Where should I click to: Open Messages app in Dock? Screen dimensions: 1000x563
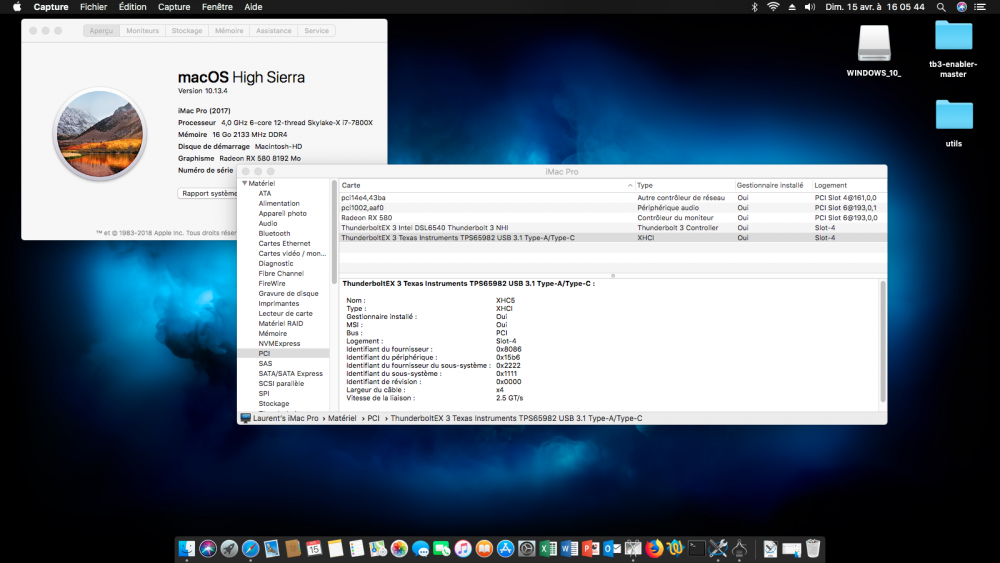(x=420, y=548)
